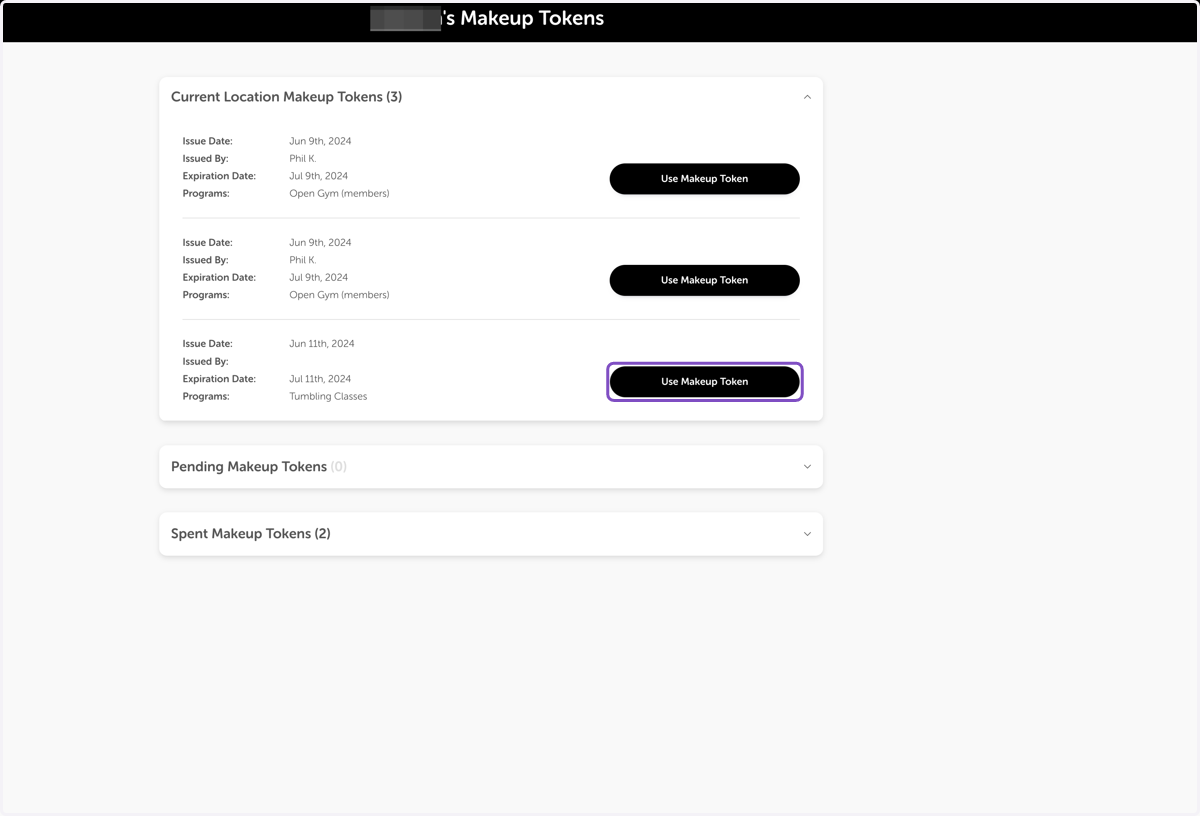The width and height of the screenshot is (1200, 816).
Task: Click the Makeup Tokens page title
Action: pyautogui.click(x=487, y=18)
